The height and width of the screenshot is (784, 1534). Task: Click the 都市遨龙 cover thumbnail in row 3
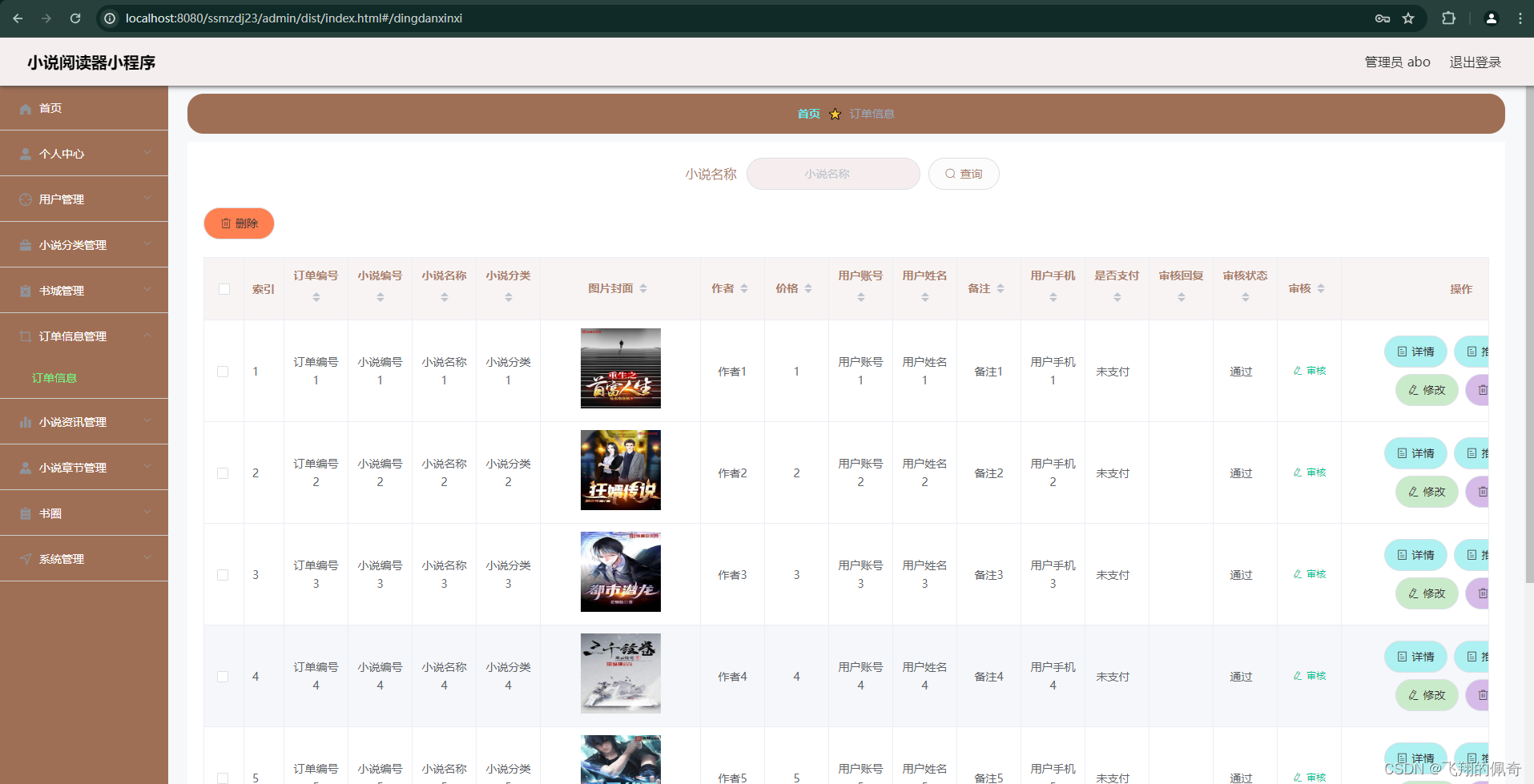[621, 572]
